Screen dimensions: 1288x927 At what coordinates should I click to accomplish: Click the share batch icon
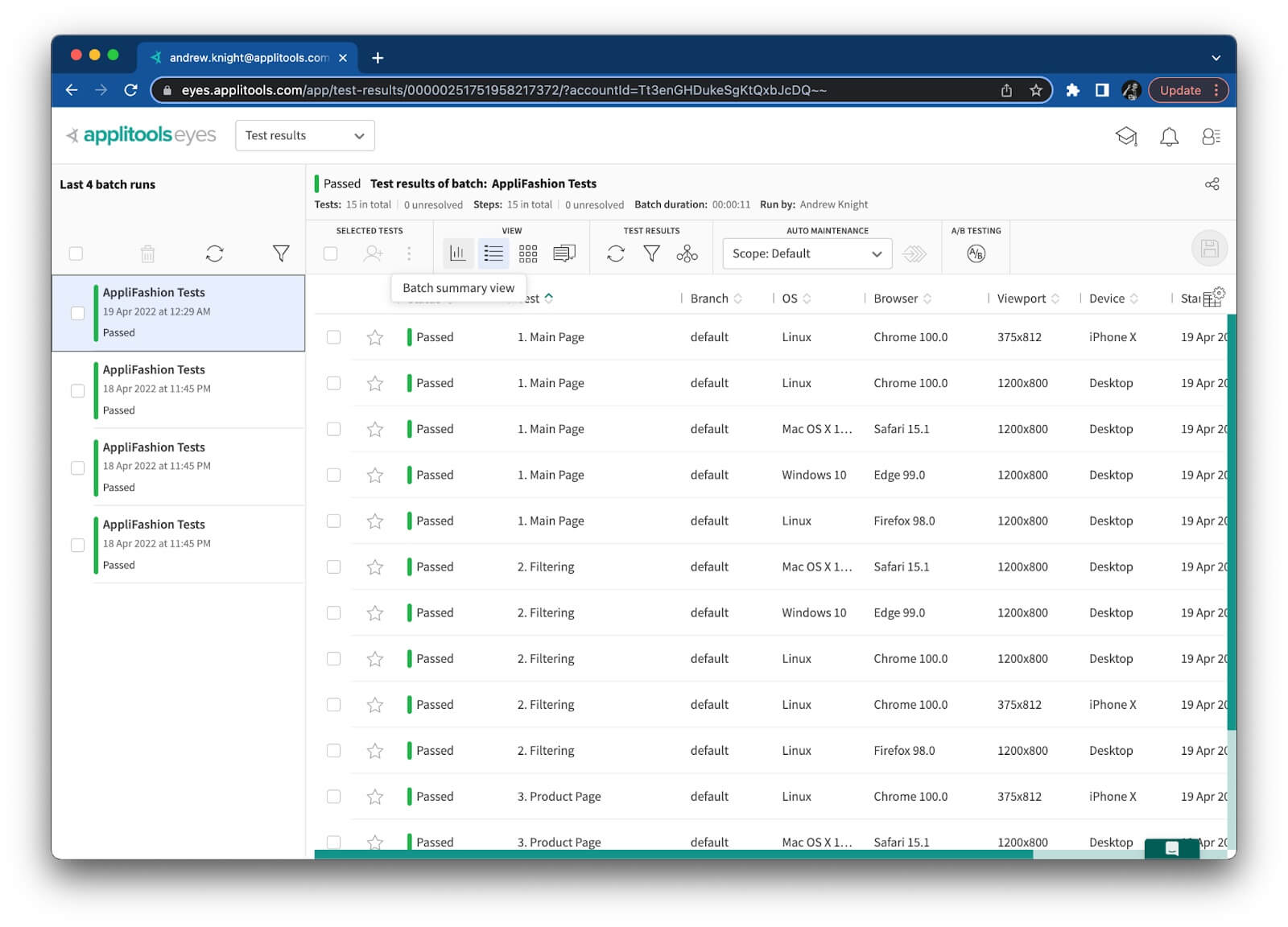point(1212,184)
